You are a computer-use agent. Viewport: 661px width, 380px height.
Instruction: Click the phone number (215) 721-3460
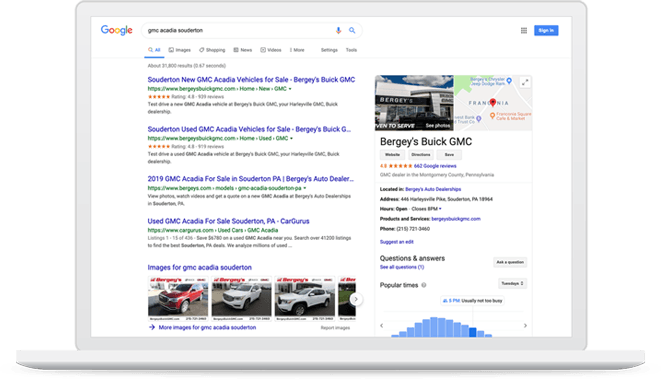point(413,229)
